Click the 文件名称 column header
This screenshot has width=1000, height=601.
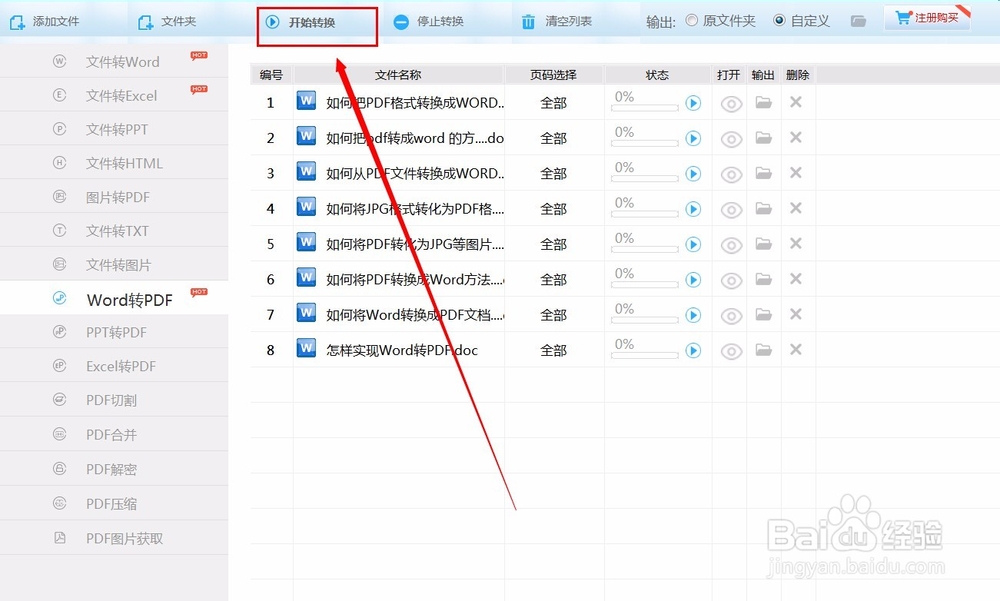[x=399, y=75]
